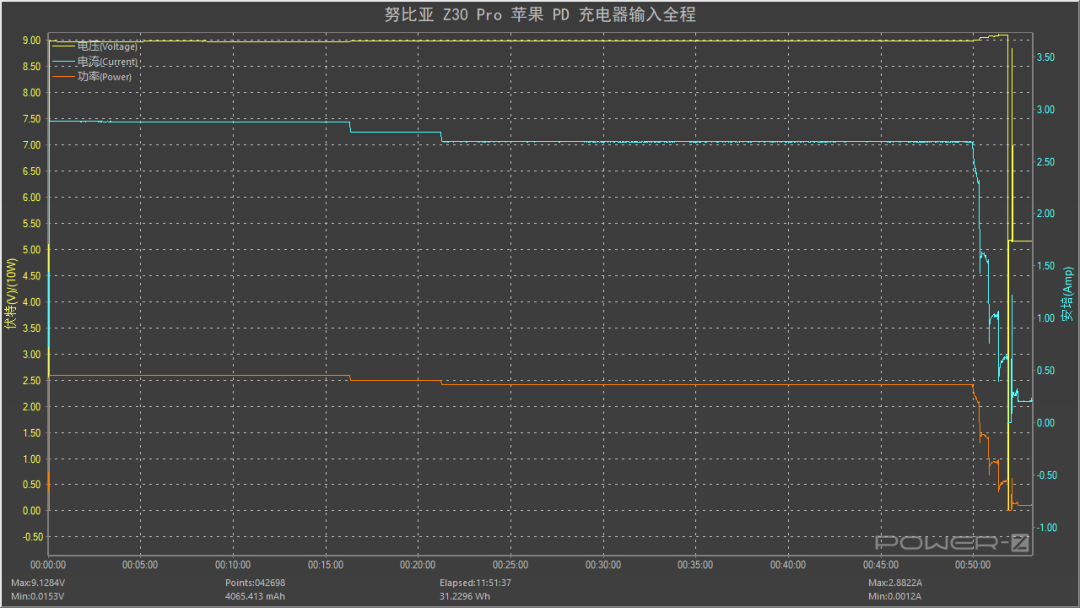Image resolution: width=1080 pixels, height=608 pixels.
Task: Click the cyan Current legend line swatch
Action: (x=63, y=61)
